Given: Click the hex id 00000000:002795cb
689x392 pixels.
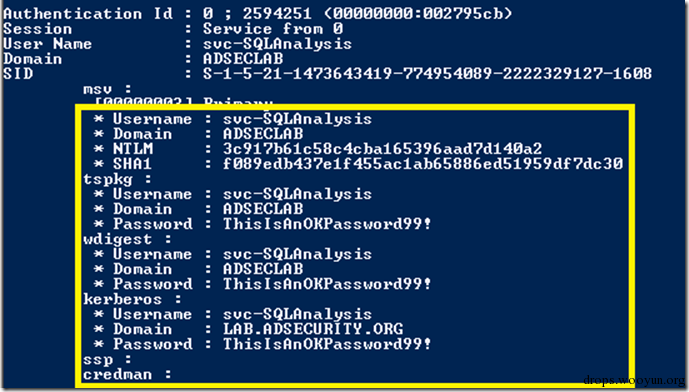Looking at the screenshot, I should click(418, 14).
